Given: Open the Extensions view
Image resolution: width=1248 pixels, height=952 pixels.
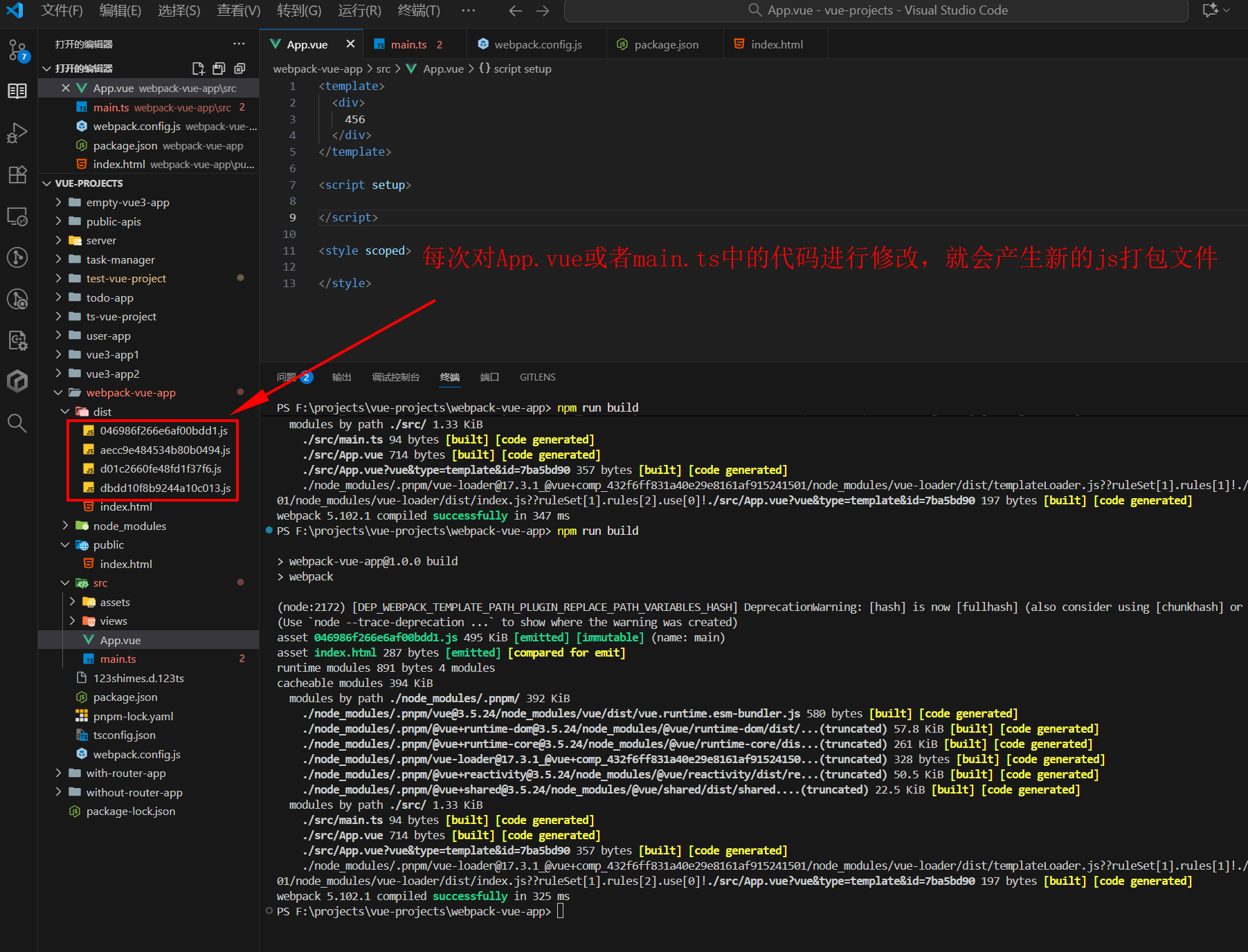Looking at the screenshot, I should 17,174.
